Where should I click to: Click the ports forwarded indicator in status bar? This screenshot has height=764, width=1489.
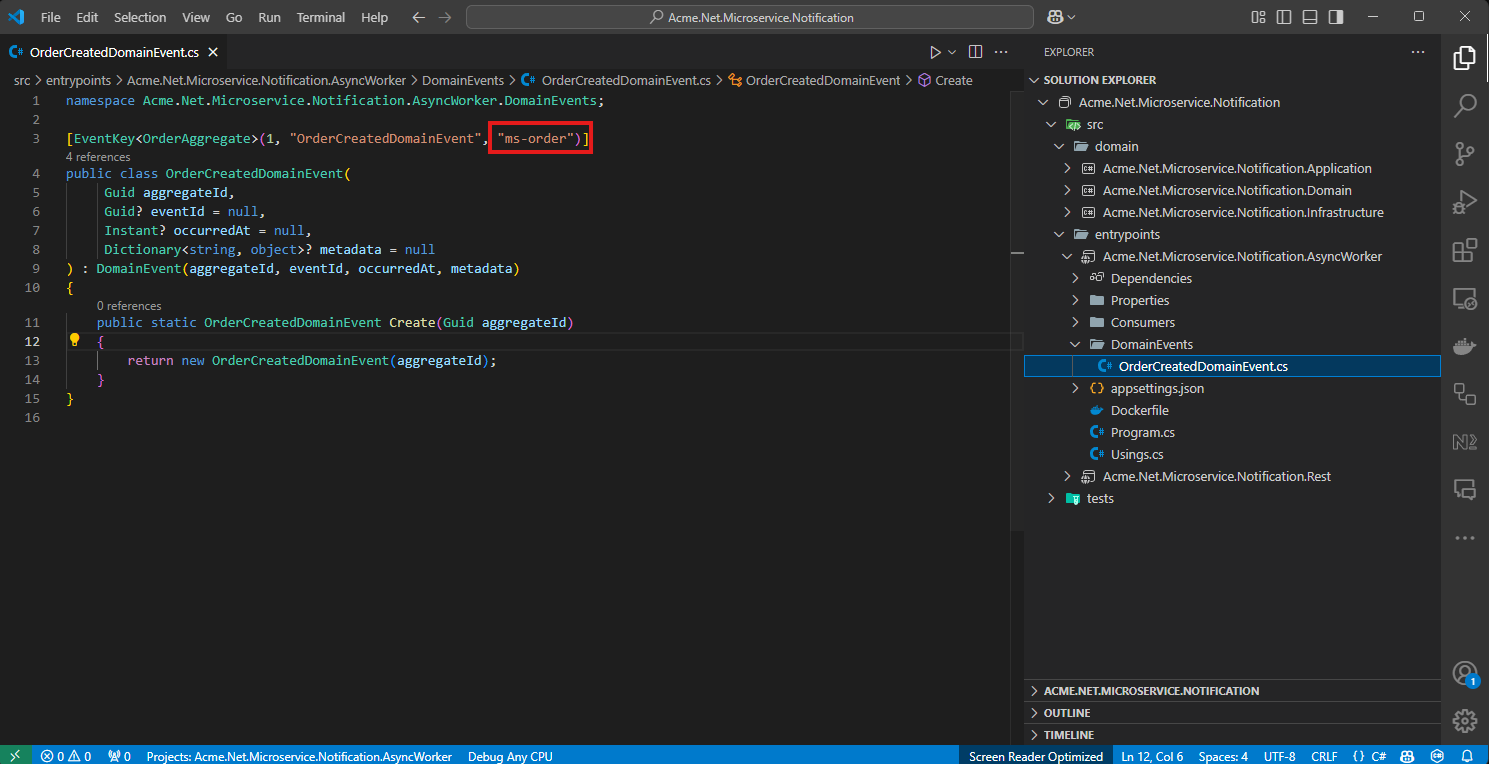(119, 756)
